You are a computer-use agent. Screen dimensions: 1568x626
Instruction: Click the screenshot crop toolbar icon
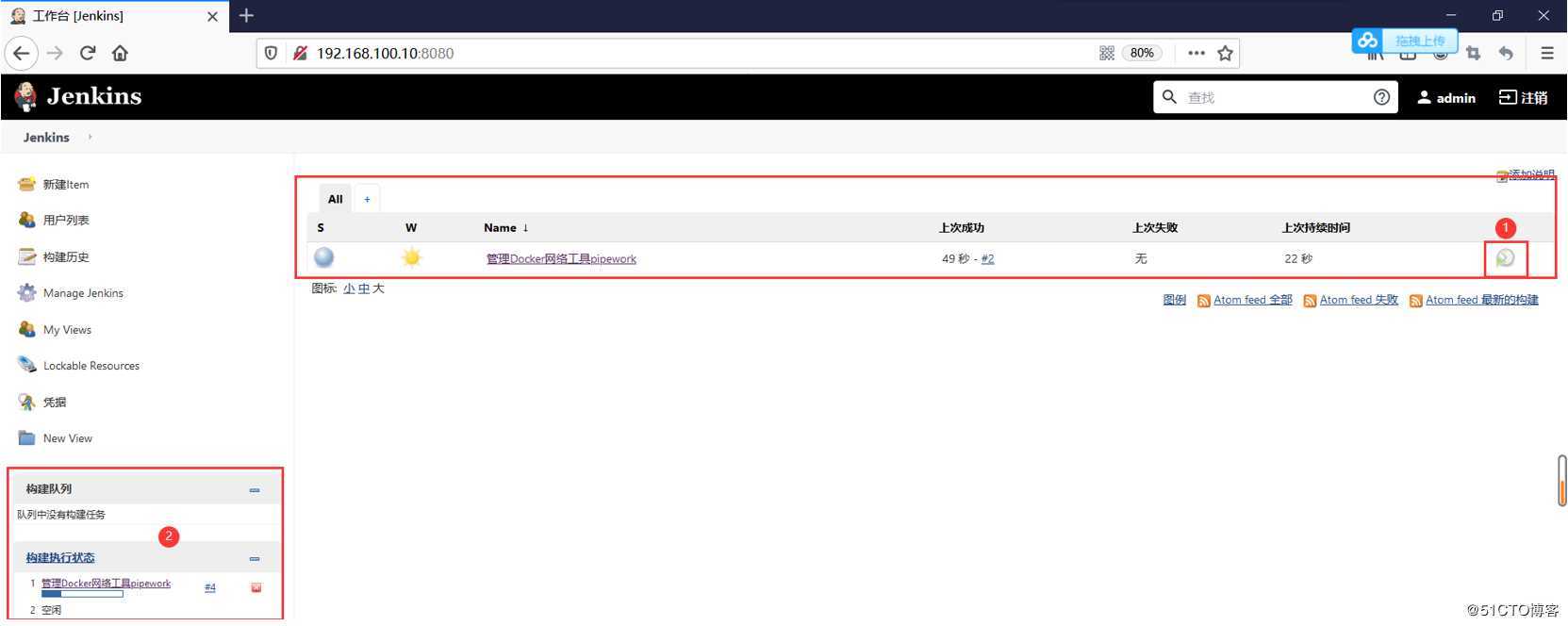[1473, 54]
